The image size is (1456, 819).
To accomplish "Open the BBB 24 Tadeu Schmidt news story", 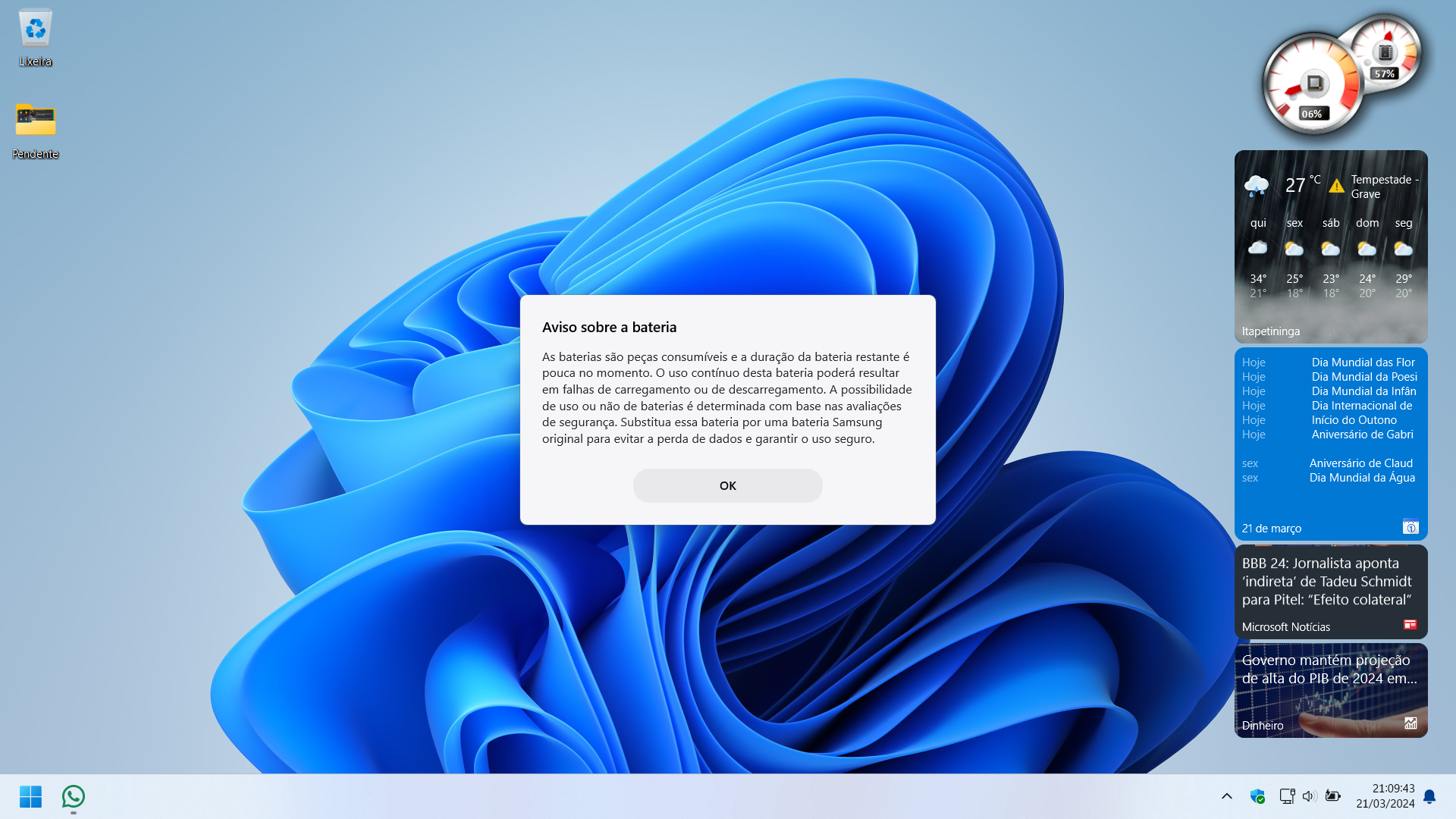I will pyautogui.click(x=1327, y=581).
